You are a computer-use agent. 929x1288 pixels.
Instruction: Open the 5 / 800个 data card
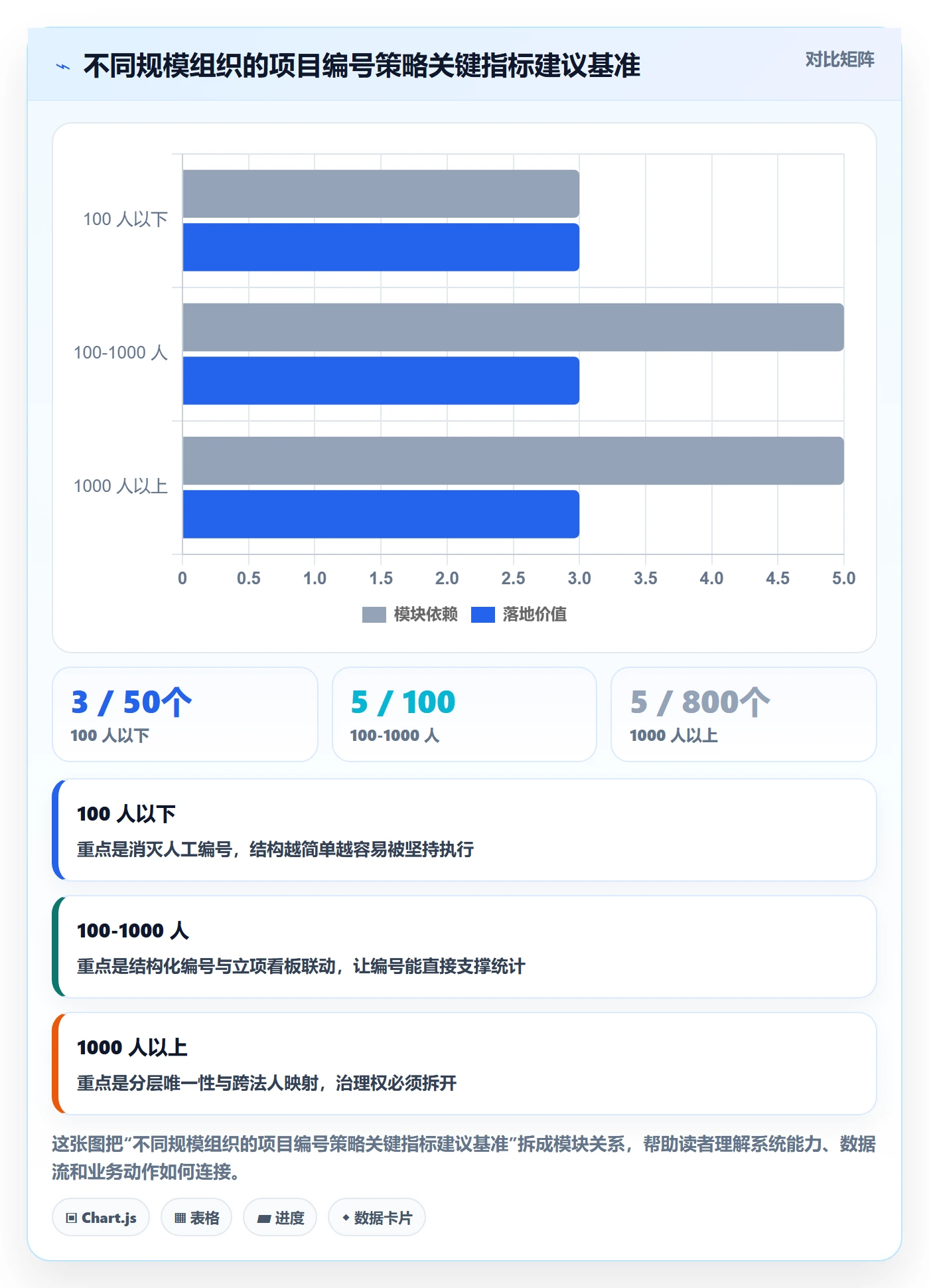click(744, 714)
